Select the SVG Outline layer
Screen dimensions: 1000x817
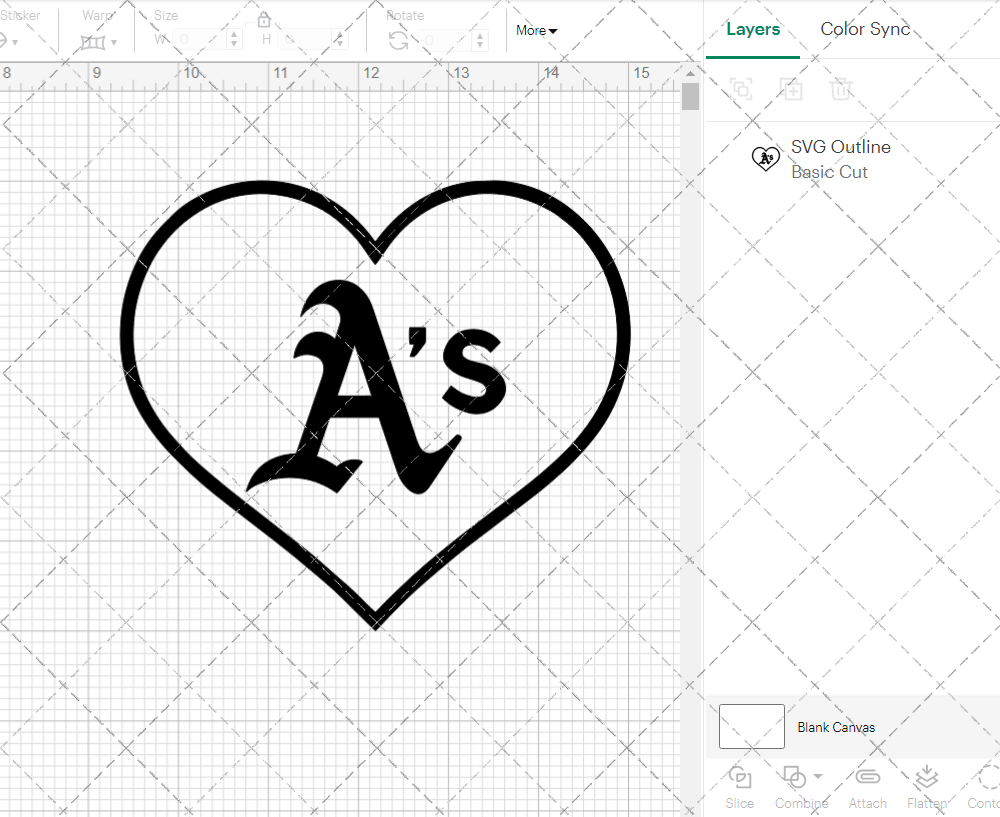coord(840,146)
